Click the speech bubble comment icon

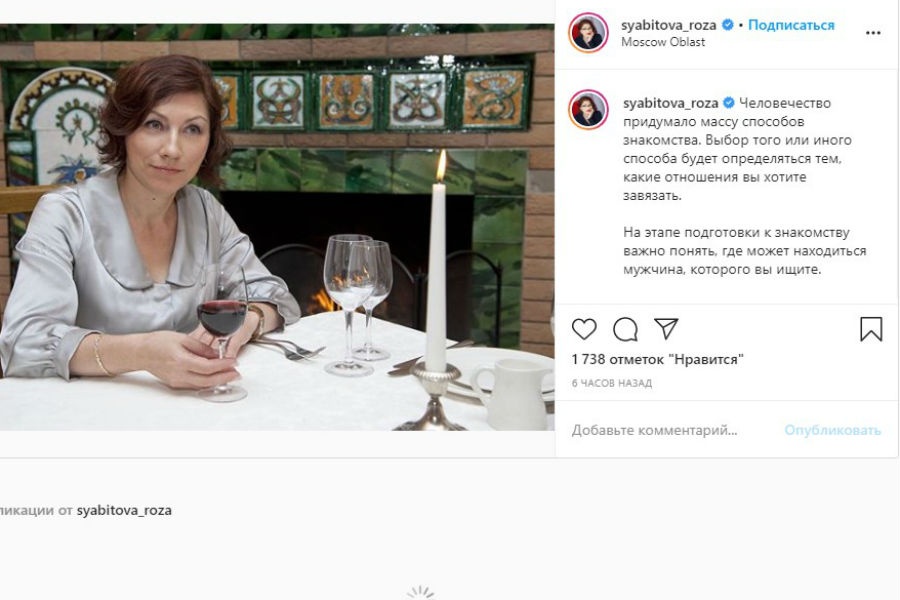point(626,329)
